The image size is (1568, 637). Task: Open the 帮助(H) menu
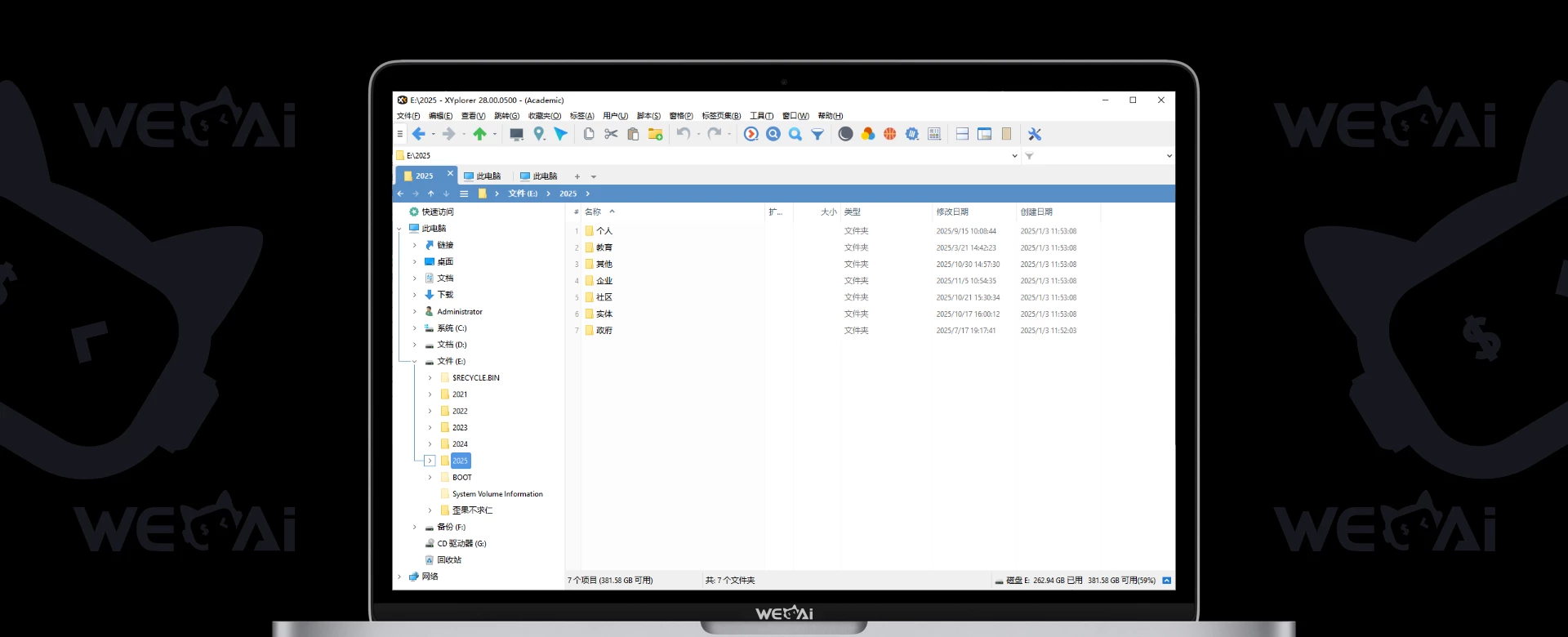(x=831, y=116)
